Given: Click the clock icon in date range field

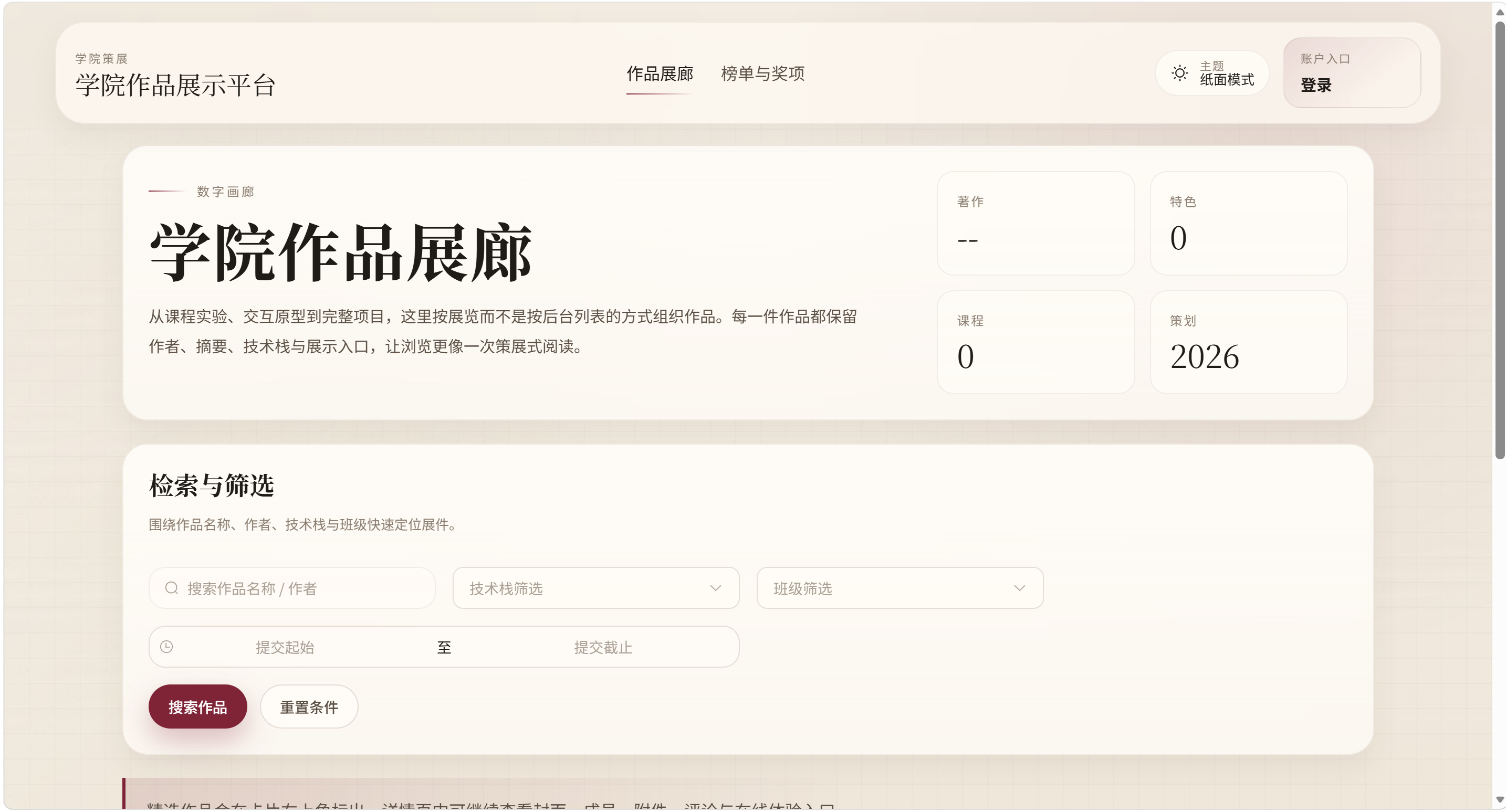Looking at the screenshot, I should (166, 647).
